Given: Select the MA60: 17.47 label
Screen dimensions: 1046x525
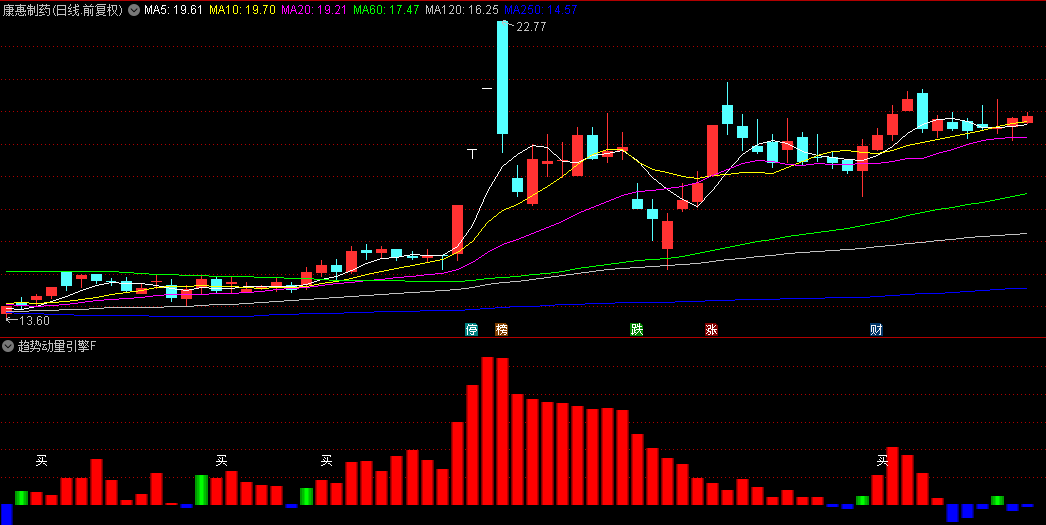Looking at the screenshot, I should tap(386, 10).
